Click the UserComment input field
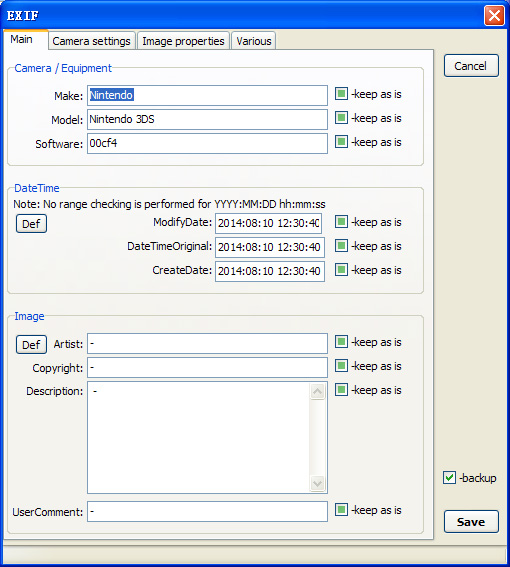The height and width of the screenshot is (567, 510). tap(207, 511)
